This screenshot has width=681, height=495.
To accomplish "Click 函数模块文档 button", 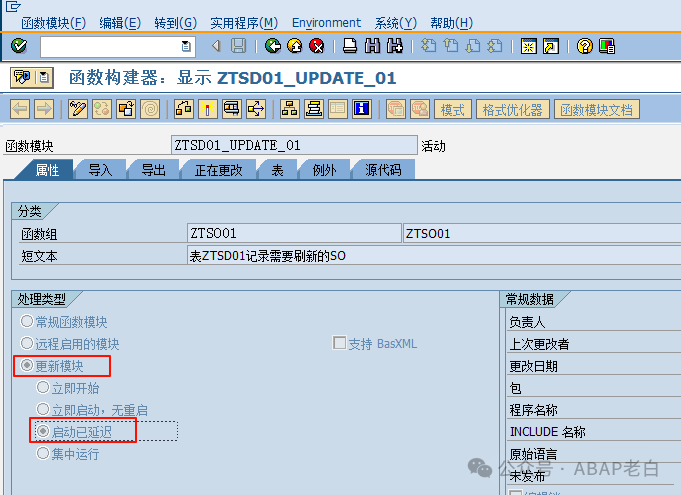I will 596,109.
